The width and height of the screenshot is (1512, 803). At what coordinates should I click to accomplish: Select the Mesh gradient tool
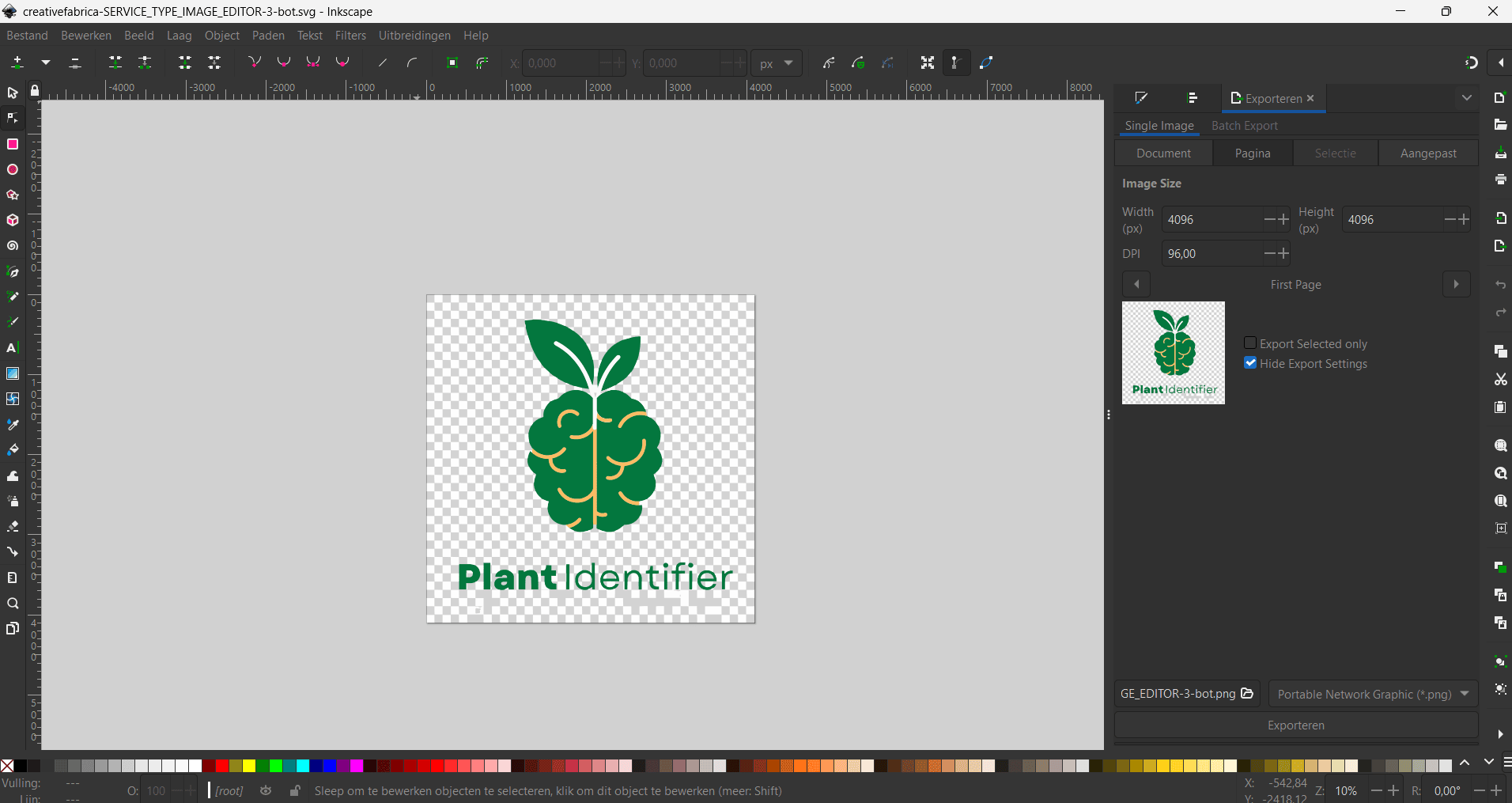(x=13, y=399)
